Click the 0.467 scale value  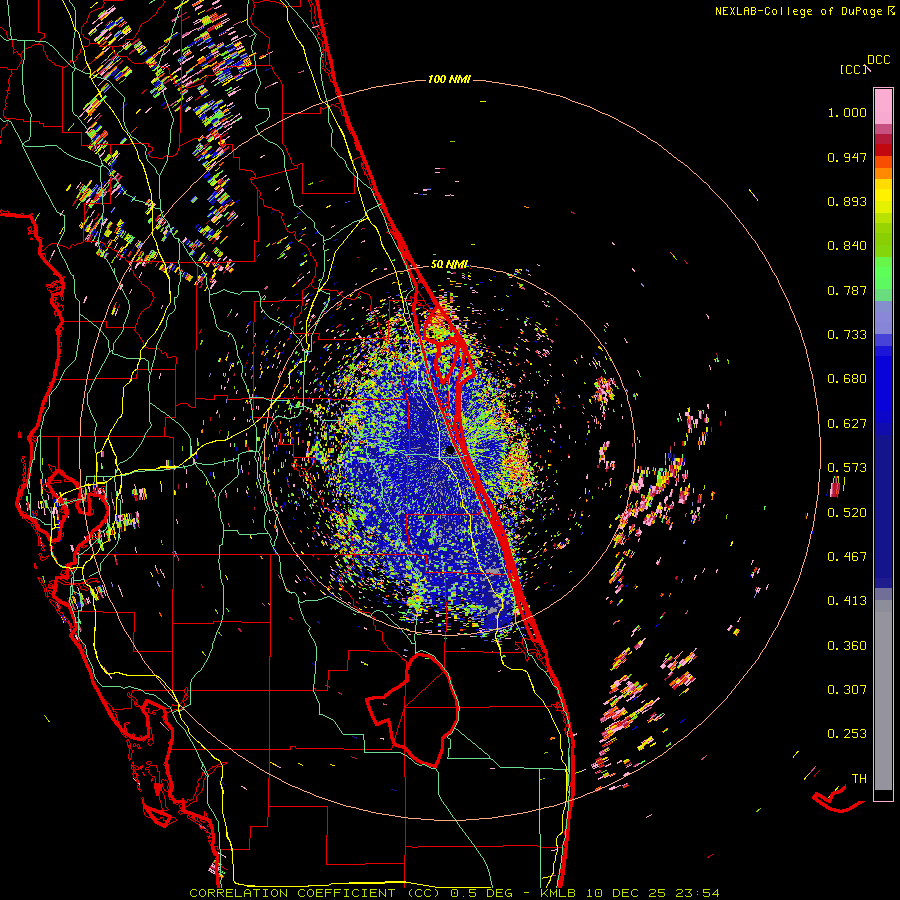[x=847, y=557]
